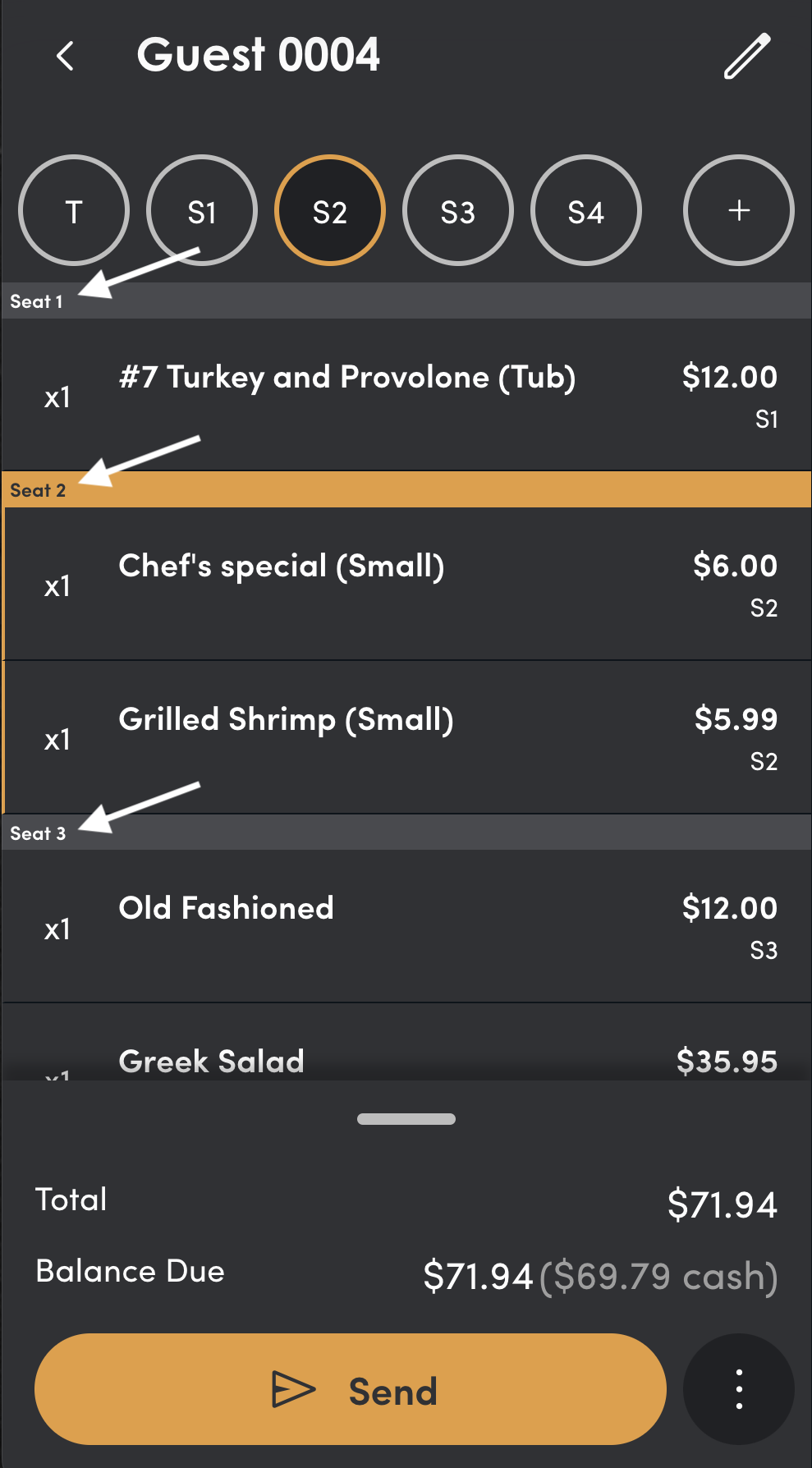Click the Send order button

pyautogui.click(x=351, y=1389)
